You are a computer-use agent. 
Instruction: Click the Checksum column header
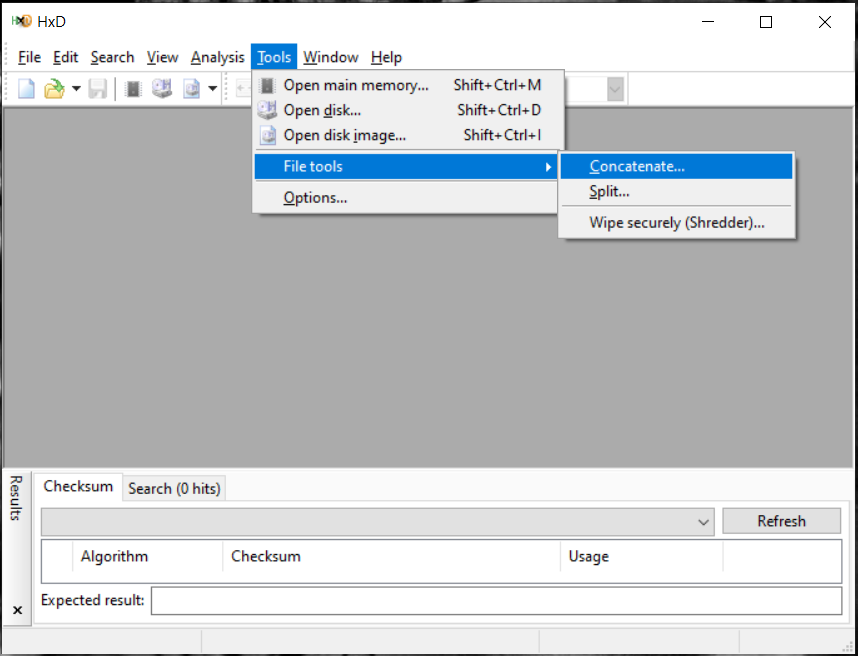click(391, 556)
